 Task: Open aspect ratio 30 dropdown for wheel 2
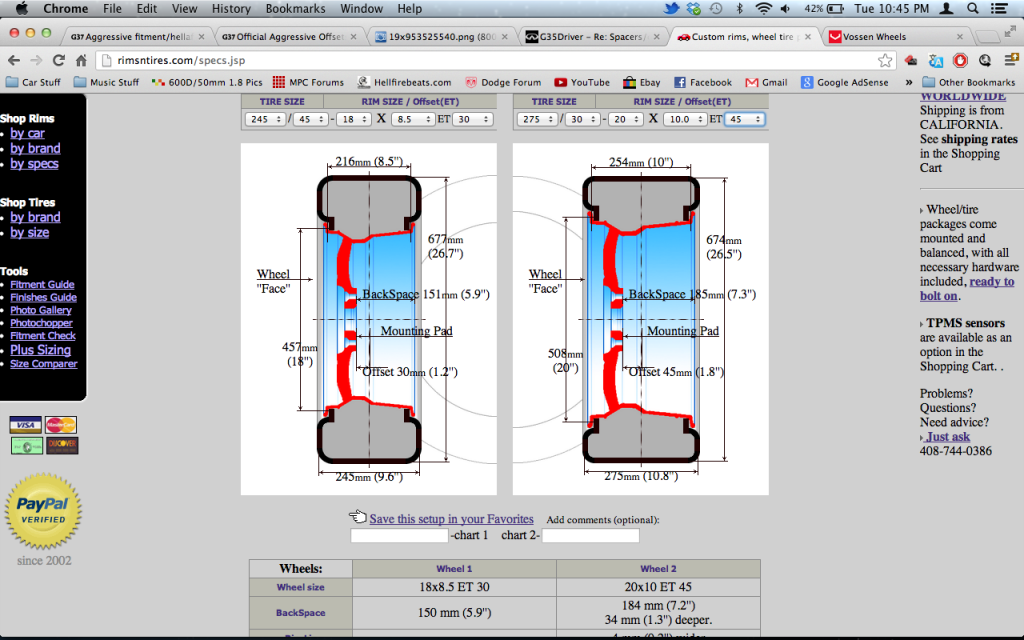tap(583, 119)
